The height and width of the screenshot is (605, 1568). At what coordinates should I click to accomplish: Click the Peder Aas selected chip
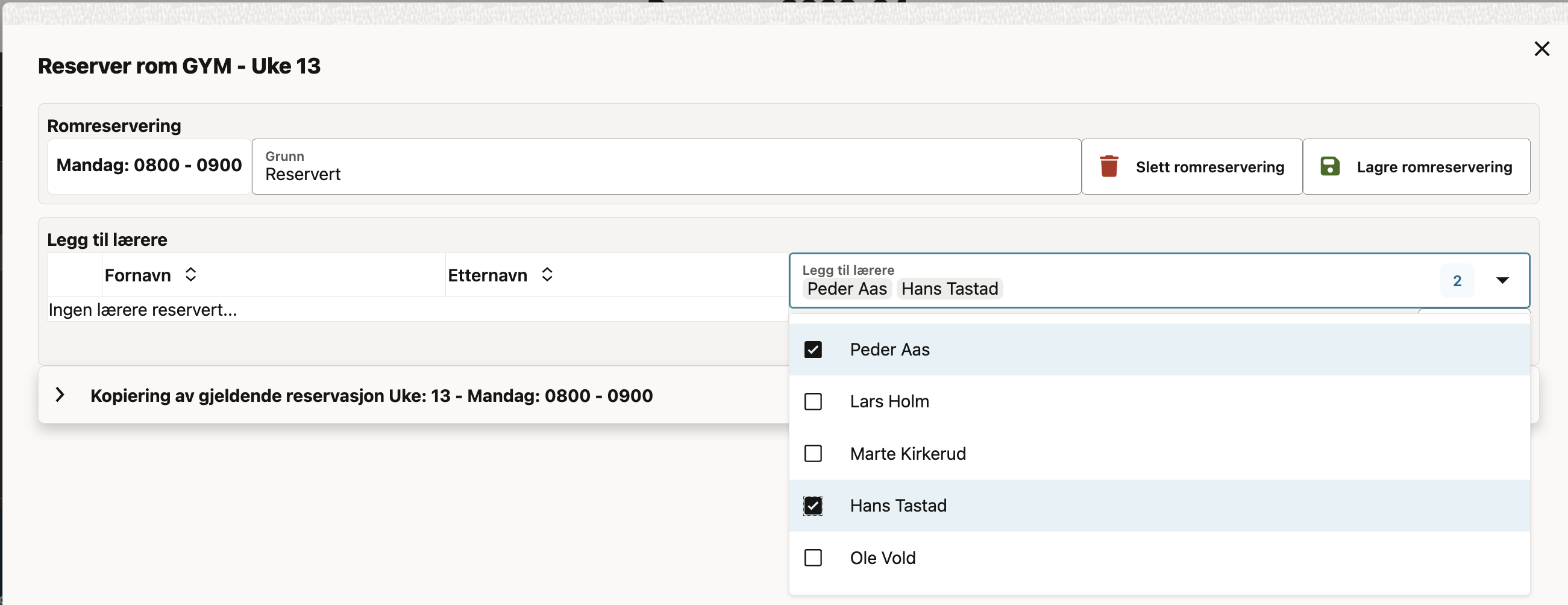pyautogui.click(x=846, y=289)
